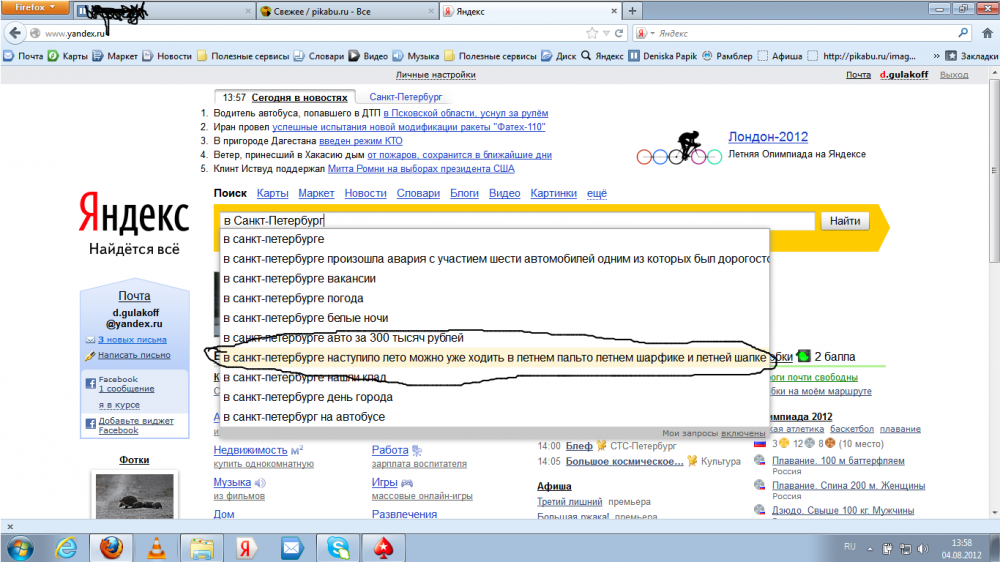Open Словари bookmark in toolbar

[319, 56]
